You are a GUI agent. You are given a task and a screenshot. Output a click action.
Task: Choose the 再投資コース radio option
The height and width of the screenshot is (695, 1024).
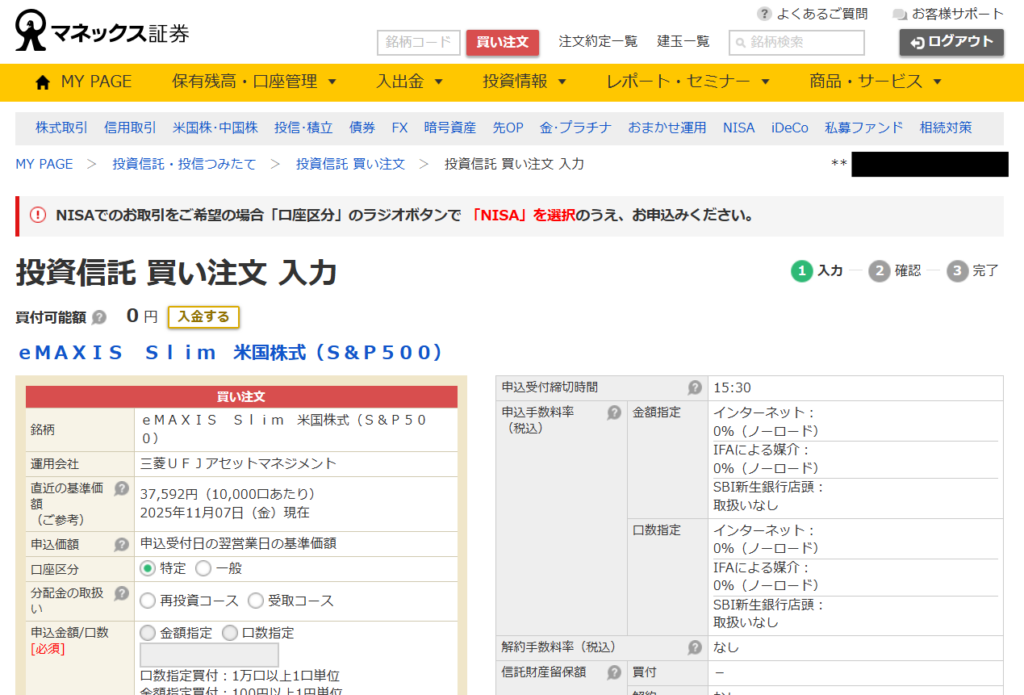[x=148, y=601]
